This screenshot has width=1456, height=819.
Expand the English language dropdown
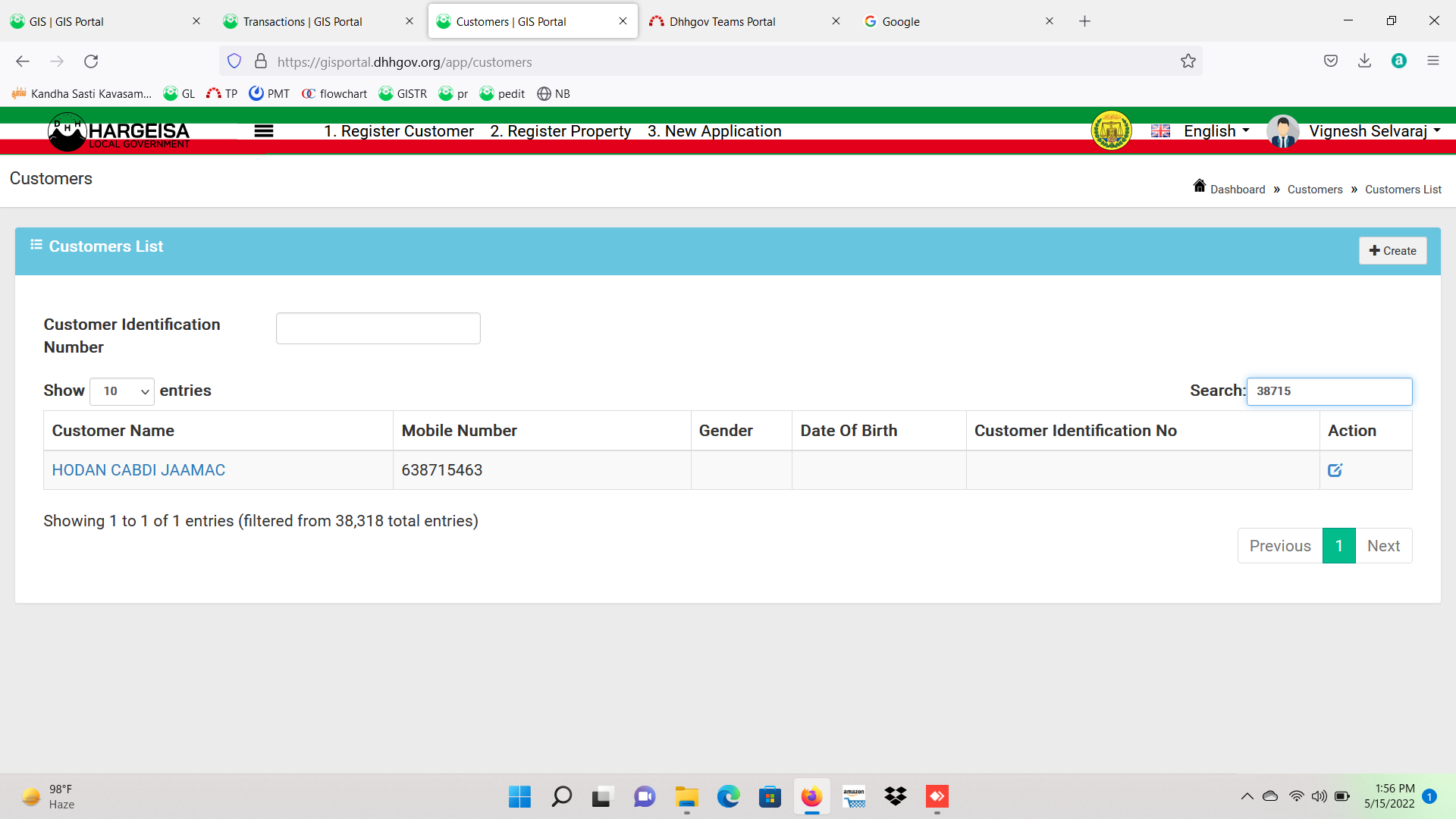click(x=1216, y=131)
